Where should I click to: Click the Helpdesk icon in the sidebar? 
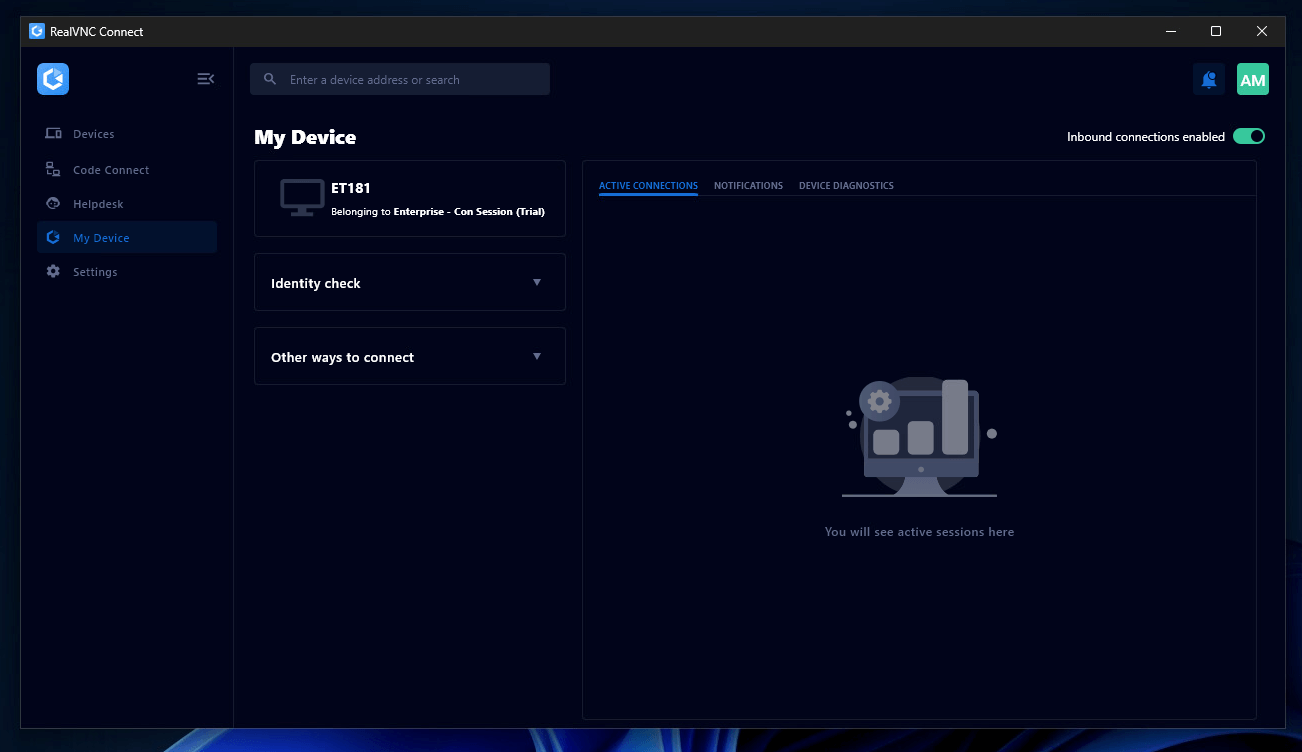[x=53, y=204]
